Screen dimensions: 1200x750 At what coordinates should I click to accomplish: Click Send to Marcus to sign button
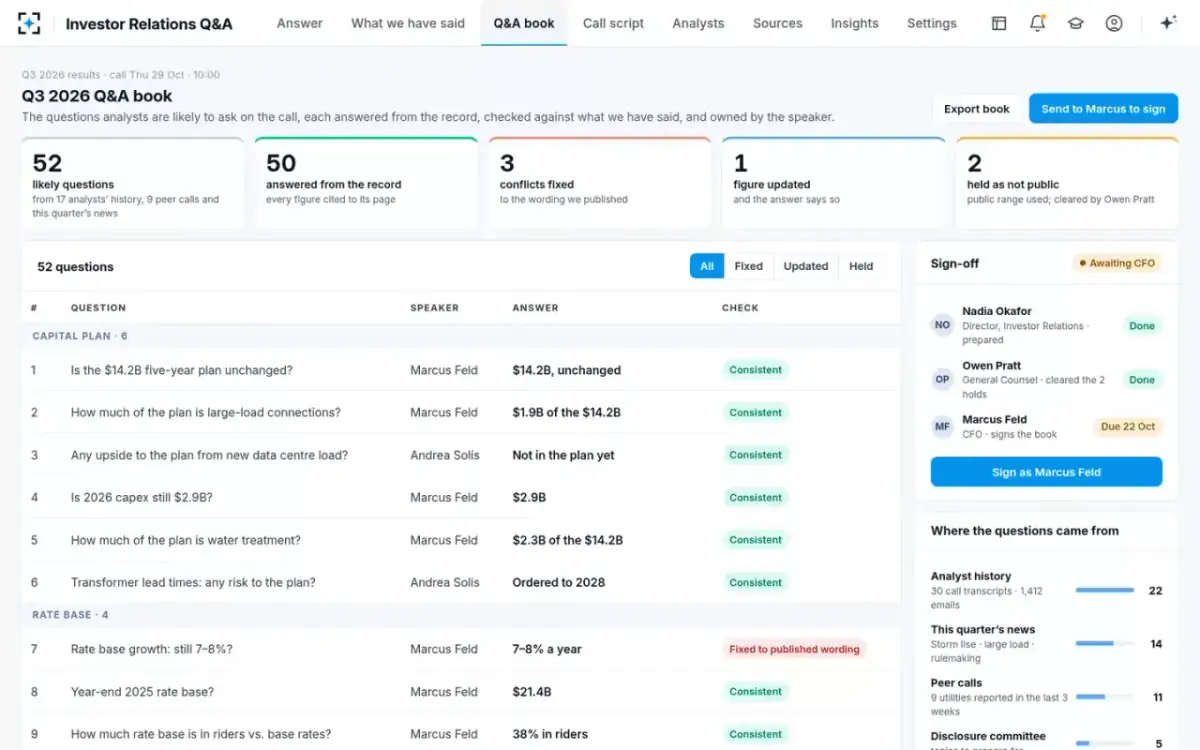tap(1103, 109)
